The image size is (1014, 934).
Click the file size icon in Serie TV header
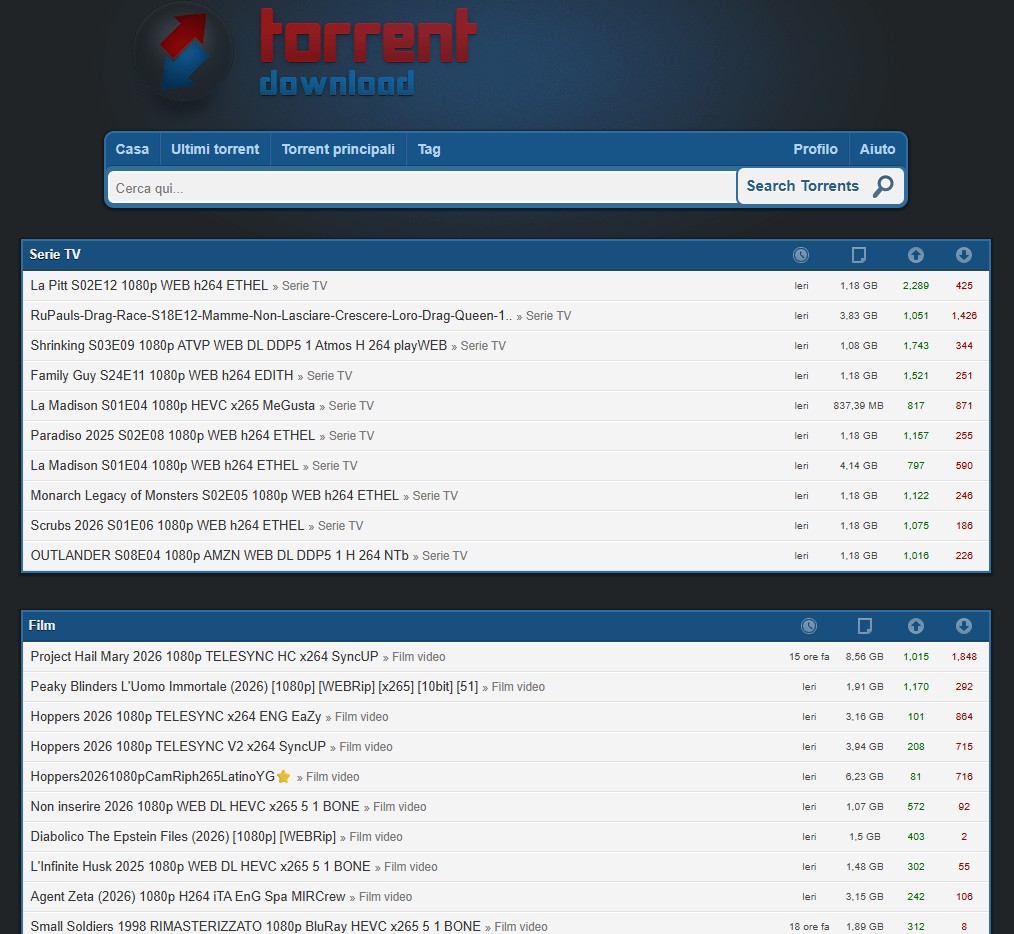click(858, 255)
